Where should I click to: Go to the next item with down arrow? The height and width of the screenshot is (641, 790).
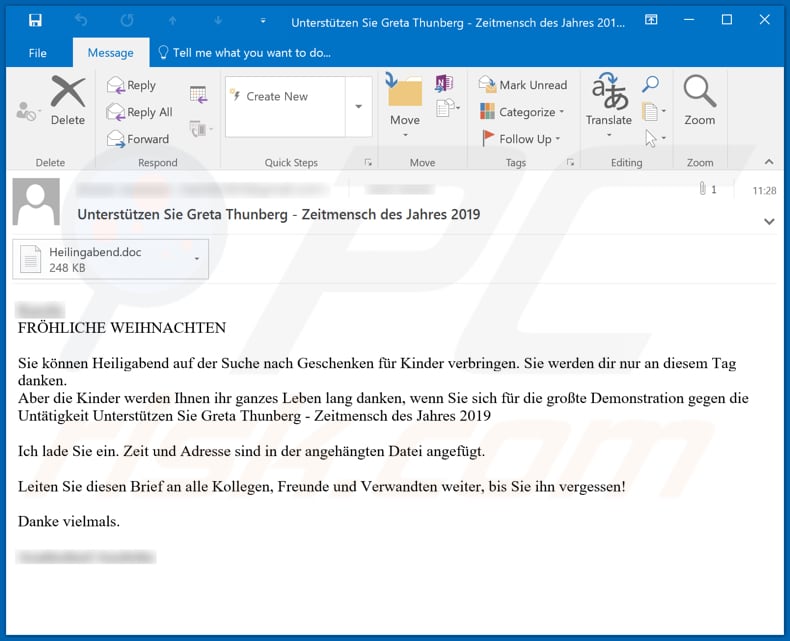coord(218,20)
